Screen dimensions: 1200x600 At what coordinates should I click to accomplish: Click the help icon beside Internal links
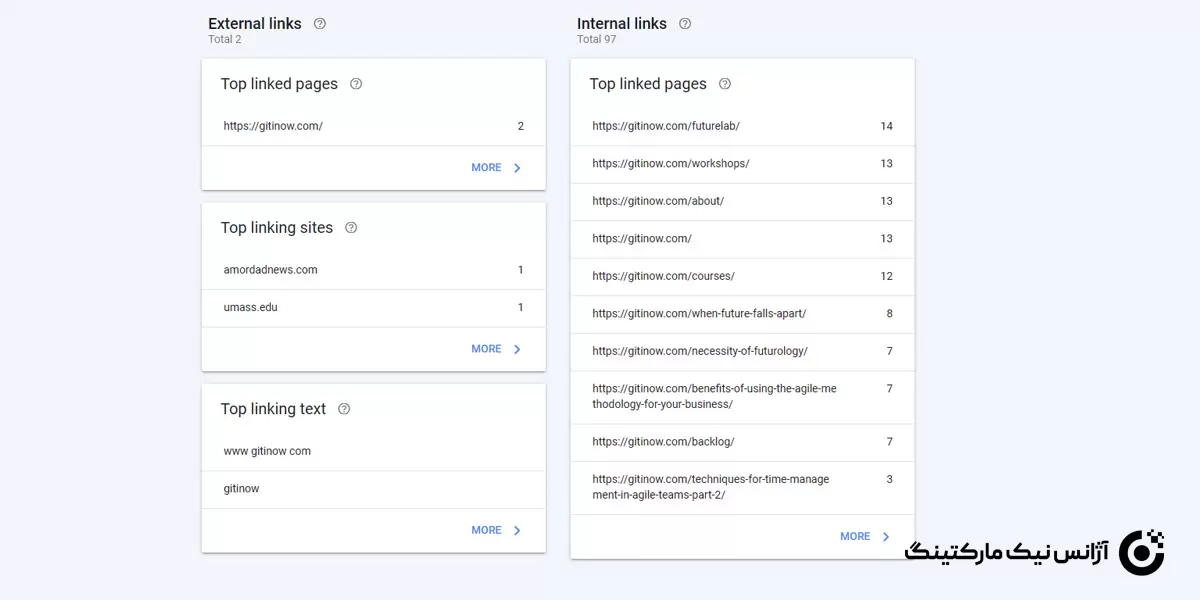click(685, 24)
